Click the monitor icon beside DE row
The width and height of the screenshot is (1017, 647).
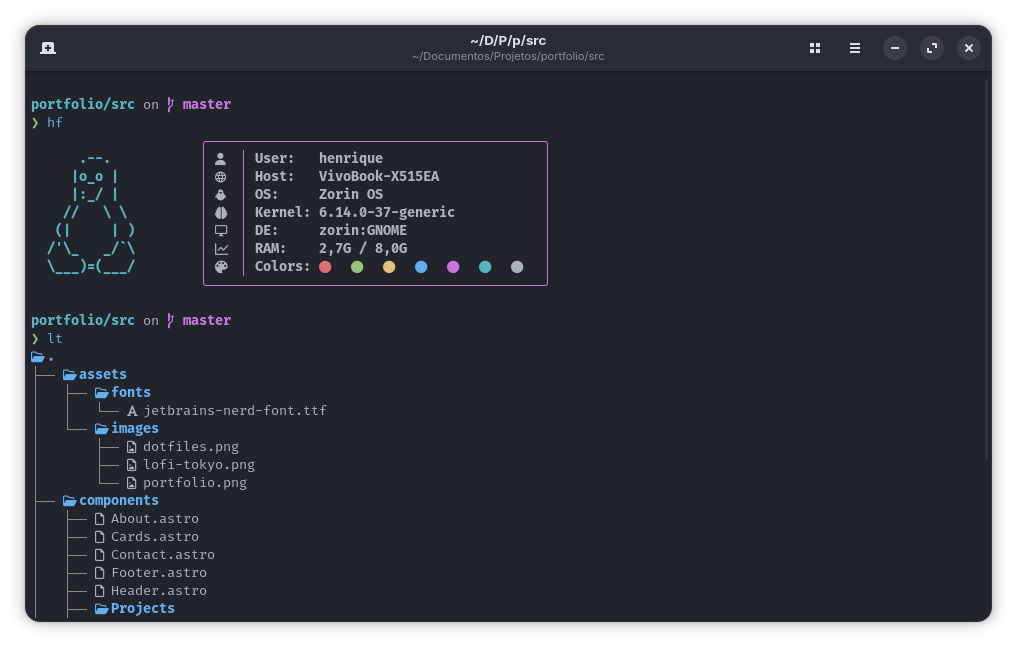(x=221, y=231)
